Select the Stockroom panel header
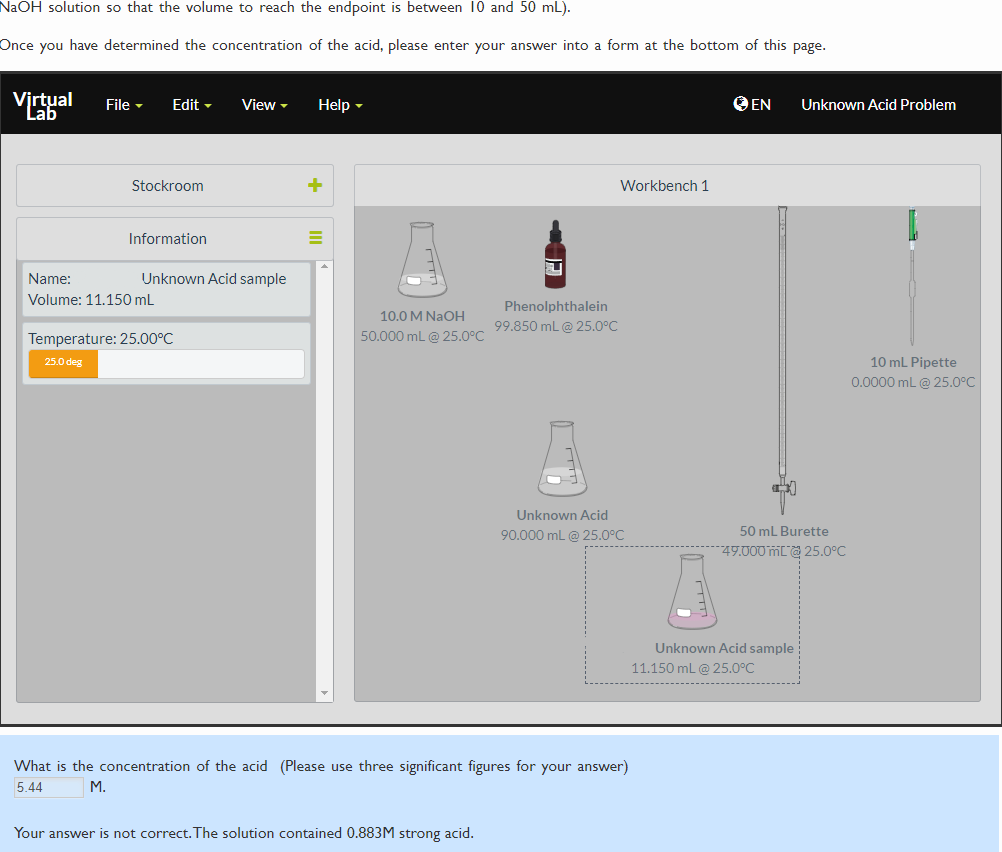The height and width of the screenshot is (852, 1002). click(x=174, y=185)
